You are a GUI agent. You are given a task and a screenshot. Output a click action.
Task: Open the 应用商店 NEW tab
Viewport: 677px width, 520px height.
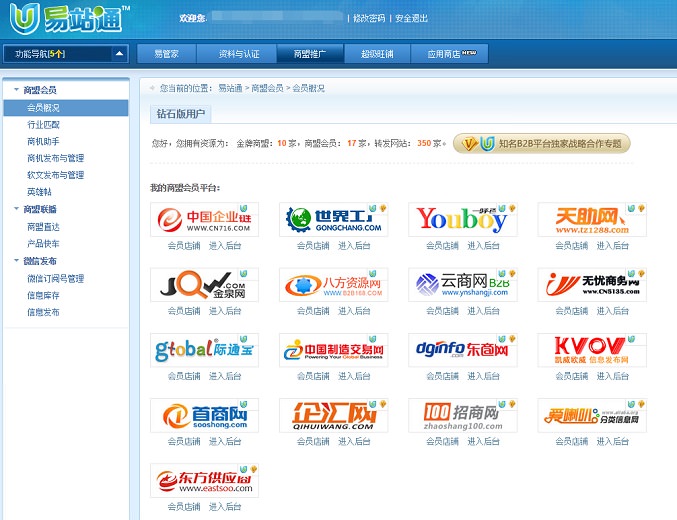pos(449,54)
